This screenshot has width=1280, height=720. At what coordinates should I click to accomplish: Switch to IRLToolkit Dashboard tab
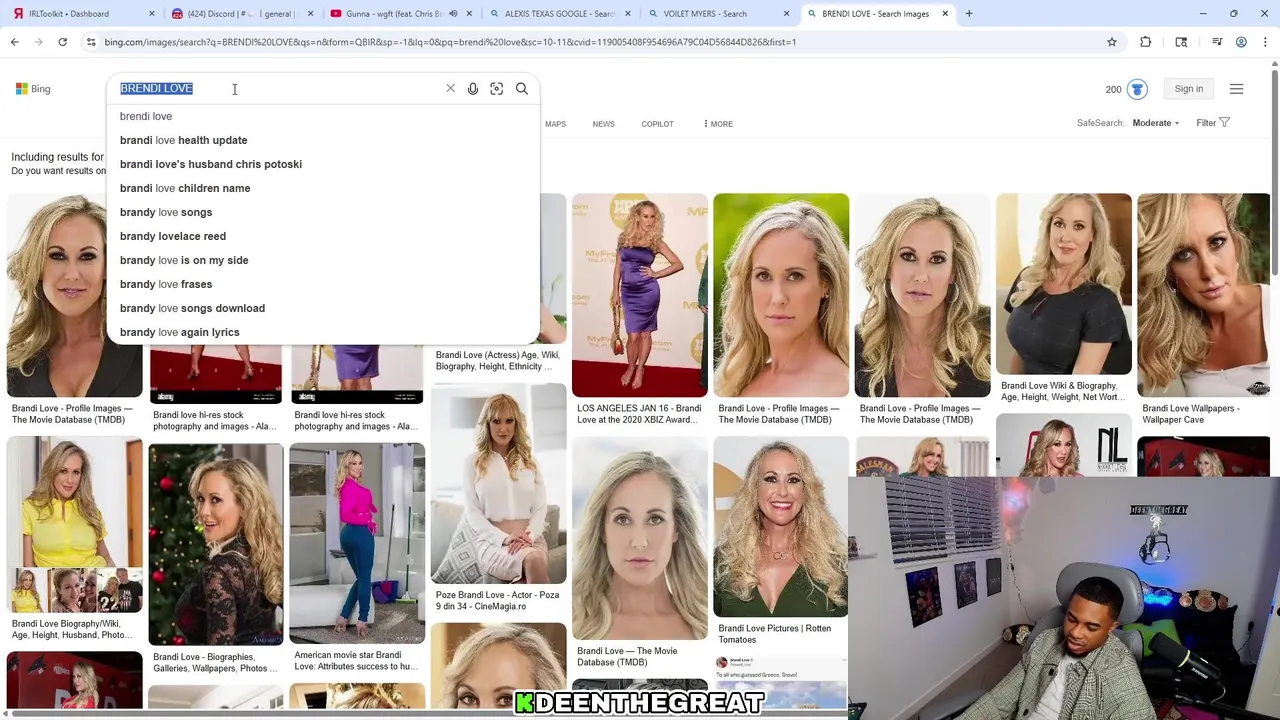click(x=68, y=14)
